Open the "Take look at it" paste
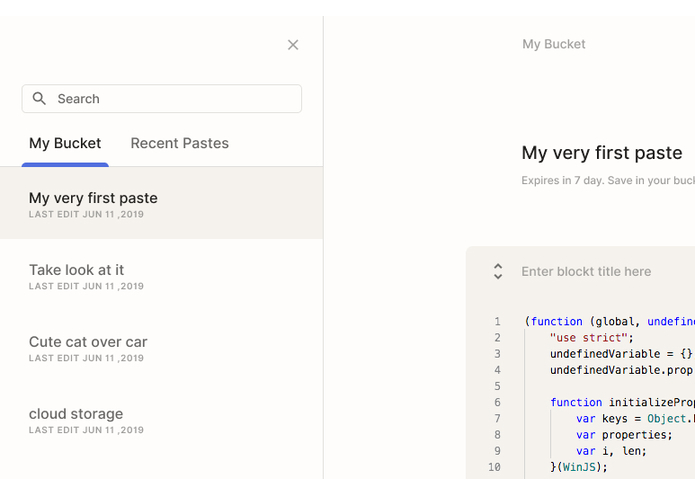Image resolution: width=695 pixels, height=494 pixels. [x=161, y=276]
